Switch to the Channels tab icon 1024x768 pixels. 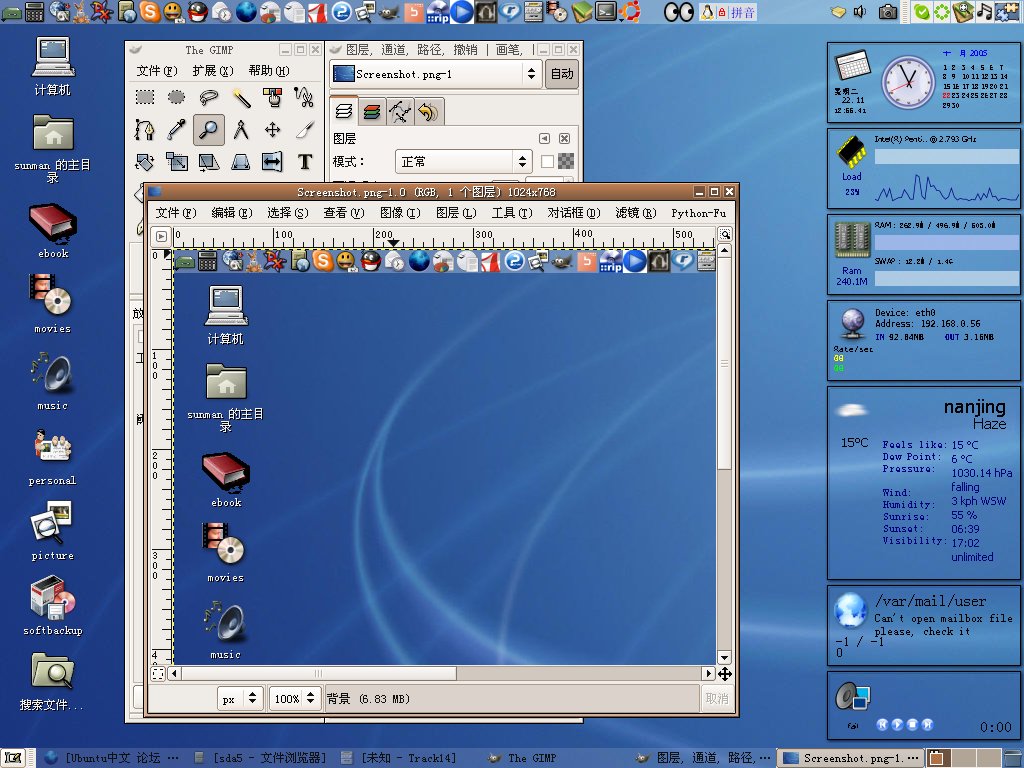point(372,112)
